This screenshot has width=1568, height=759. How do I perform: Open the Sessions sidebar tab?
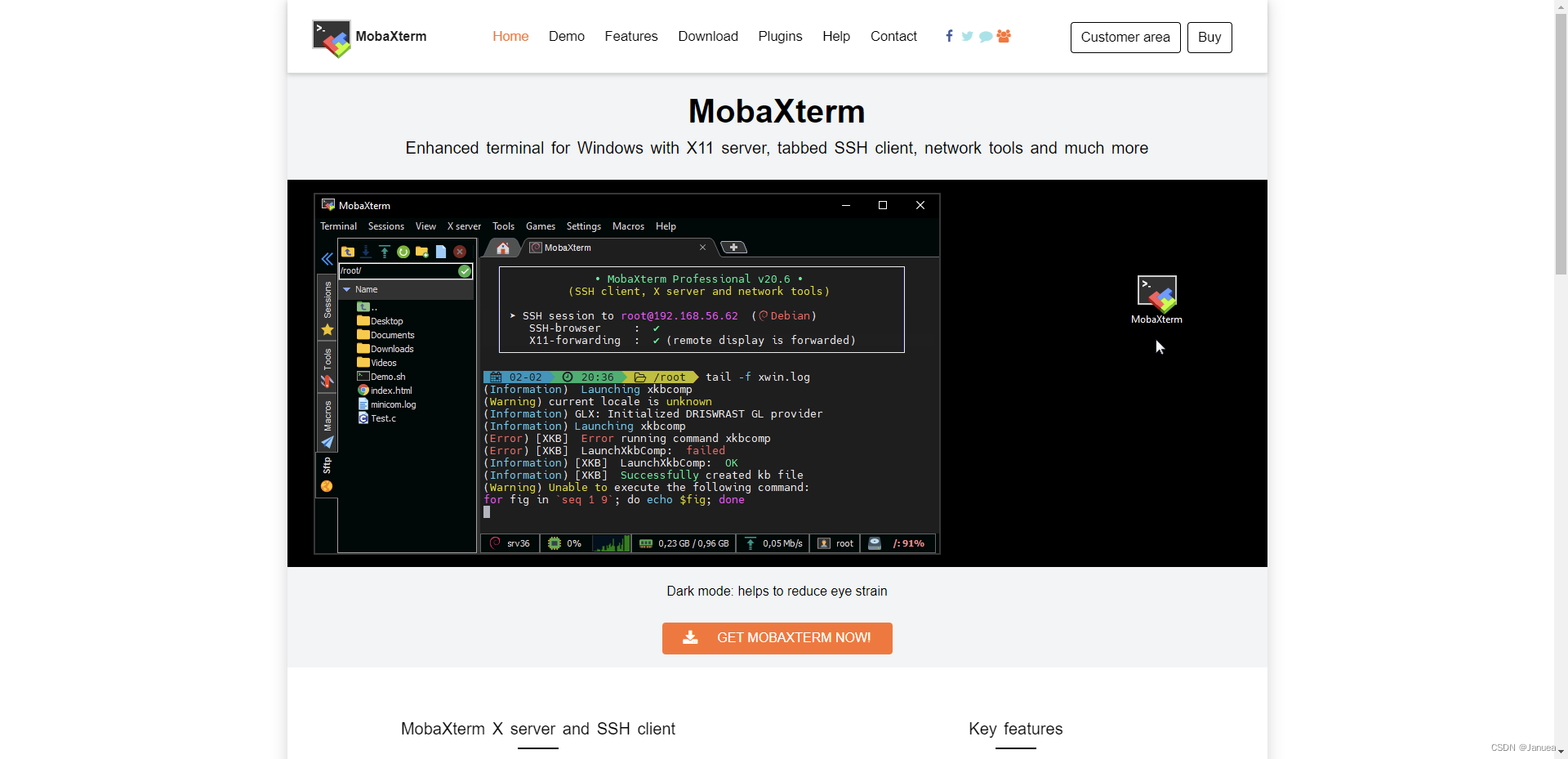[x=327, y=307]
